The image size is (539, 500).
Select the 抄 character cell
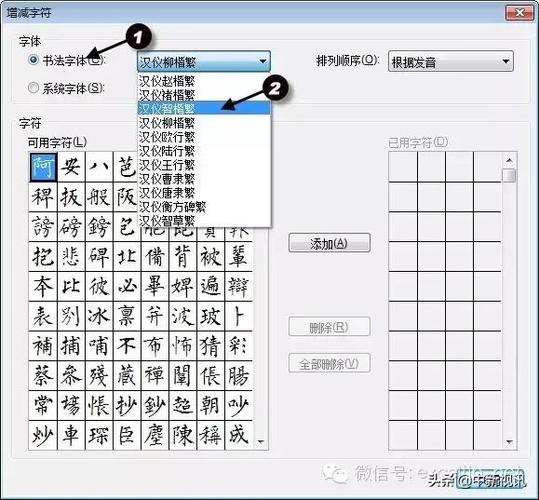click(x=127, y=405)
